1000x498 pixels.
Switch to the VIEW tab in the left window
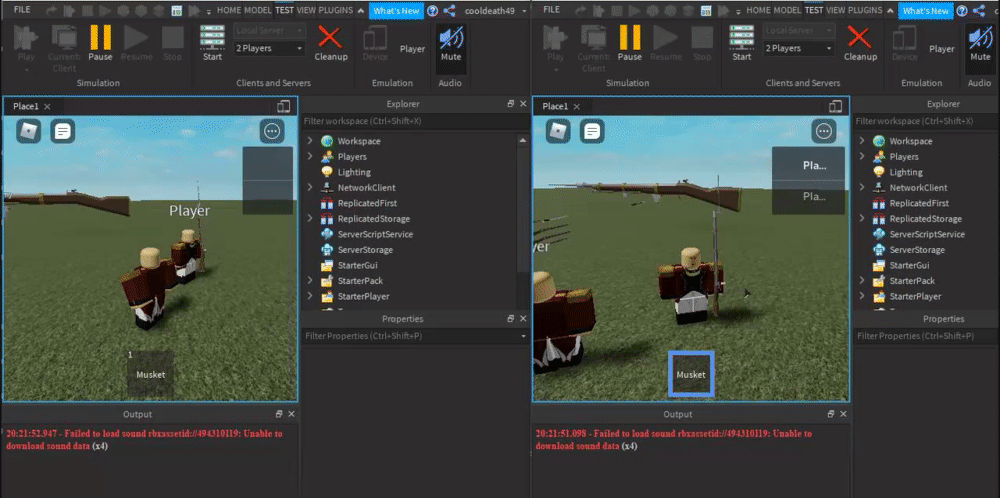pos(306,10)
